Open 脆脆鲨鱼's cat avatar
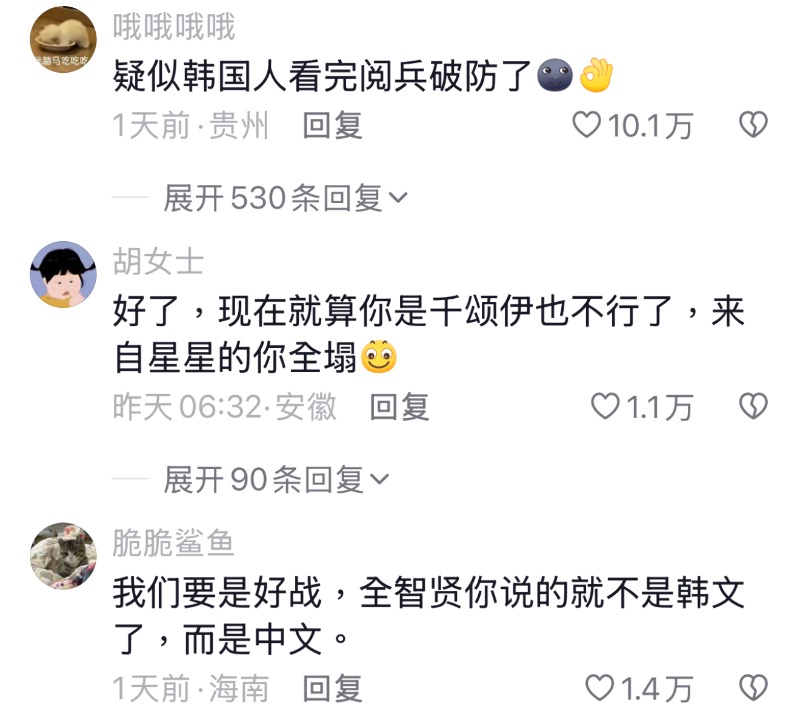This screenshot has height=720, width=800. [x=63, y=556]
